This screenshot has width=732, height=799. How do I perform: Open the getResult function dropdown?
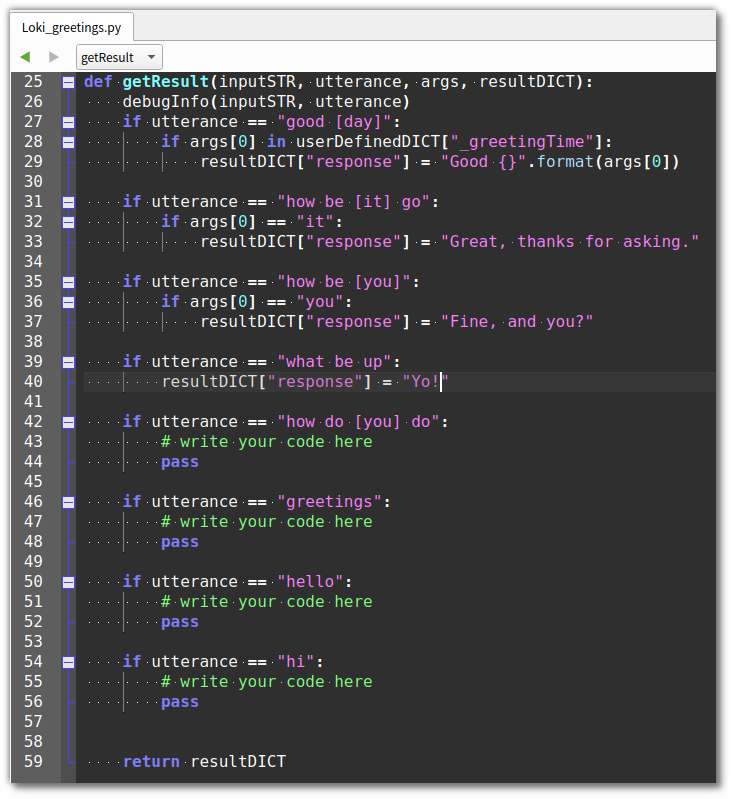tap(119, 58)
